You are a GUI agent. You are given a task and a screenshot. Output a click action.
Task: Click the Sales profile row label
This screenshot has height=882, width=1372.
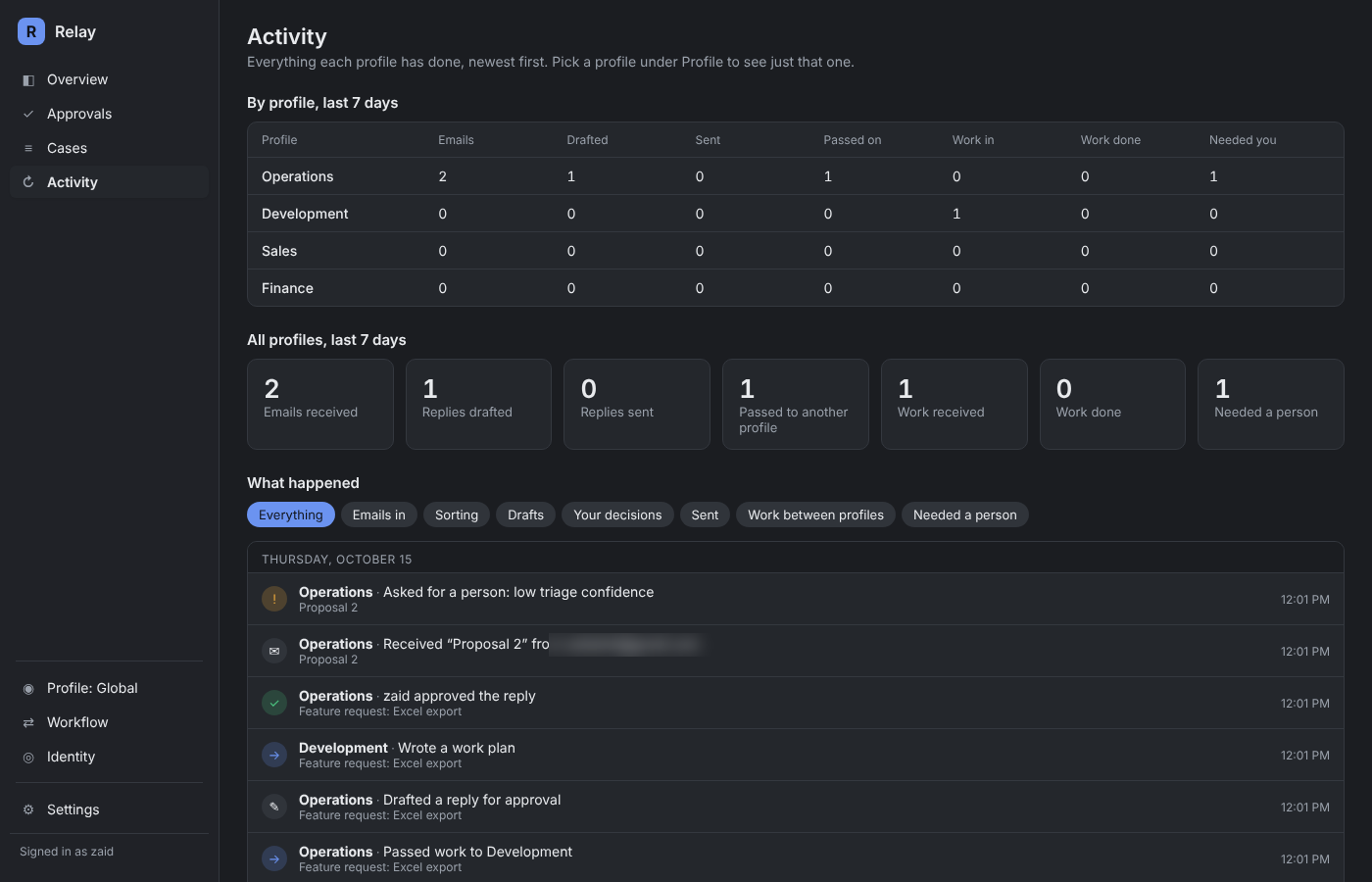click(x=279, y=251)
